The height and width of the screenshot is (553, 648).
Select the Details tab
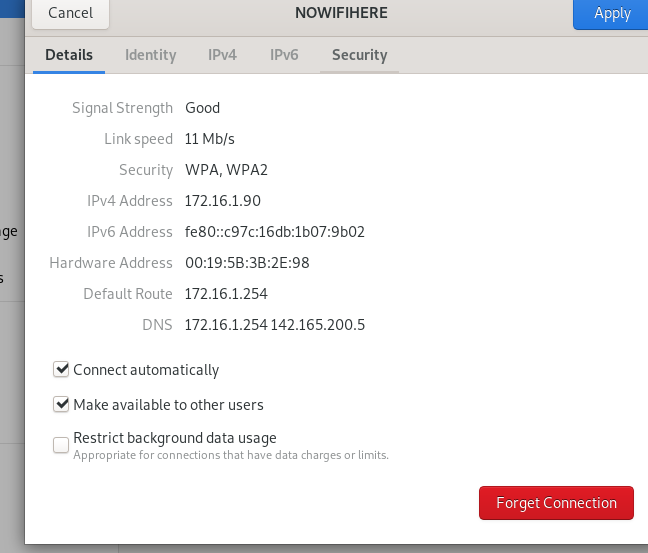pos(69,55)
